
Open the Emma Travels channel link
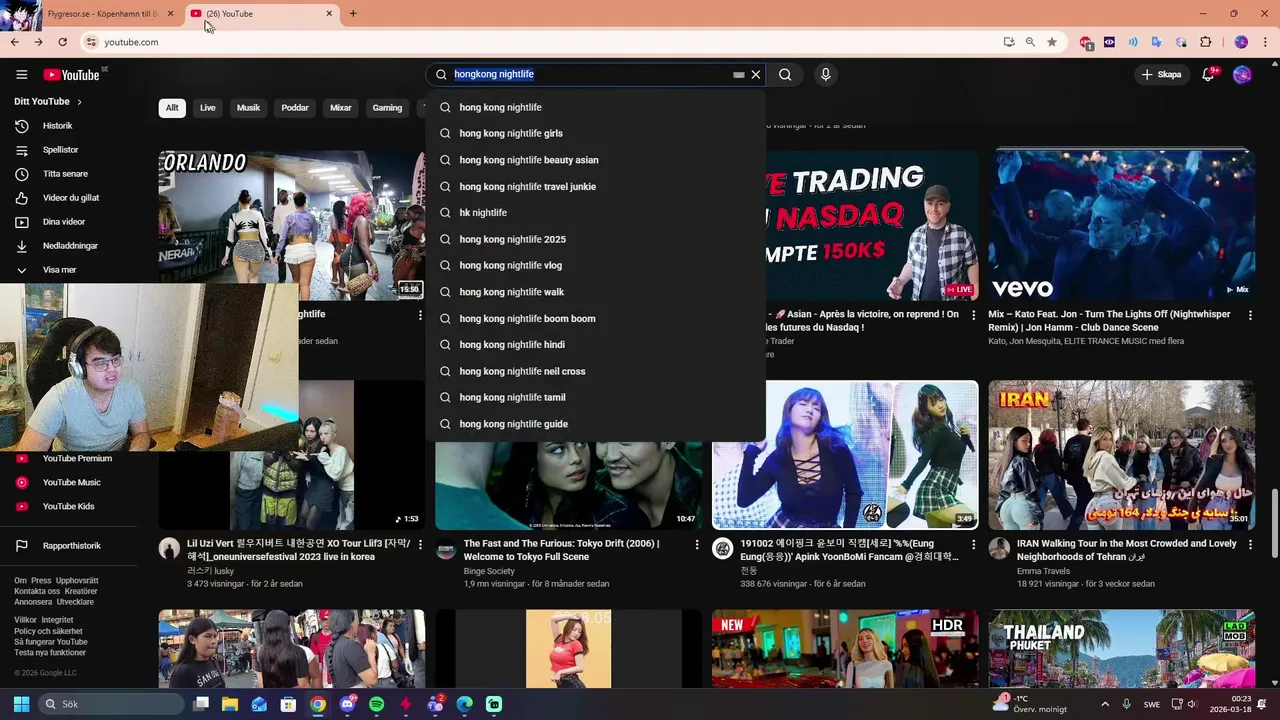click(x=1043, y=571)
